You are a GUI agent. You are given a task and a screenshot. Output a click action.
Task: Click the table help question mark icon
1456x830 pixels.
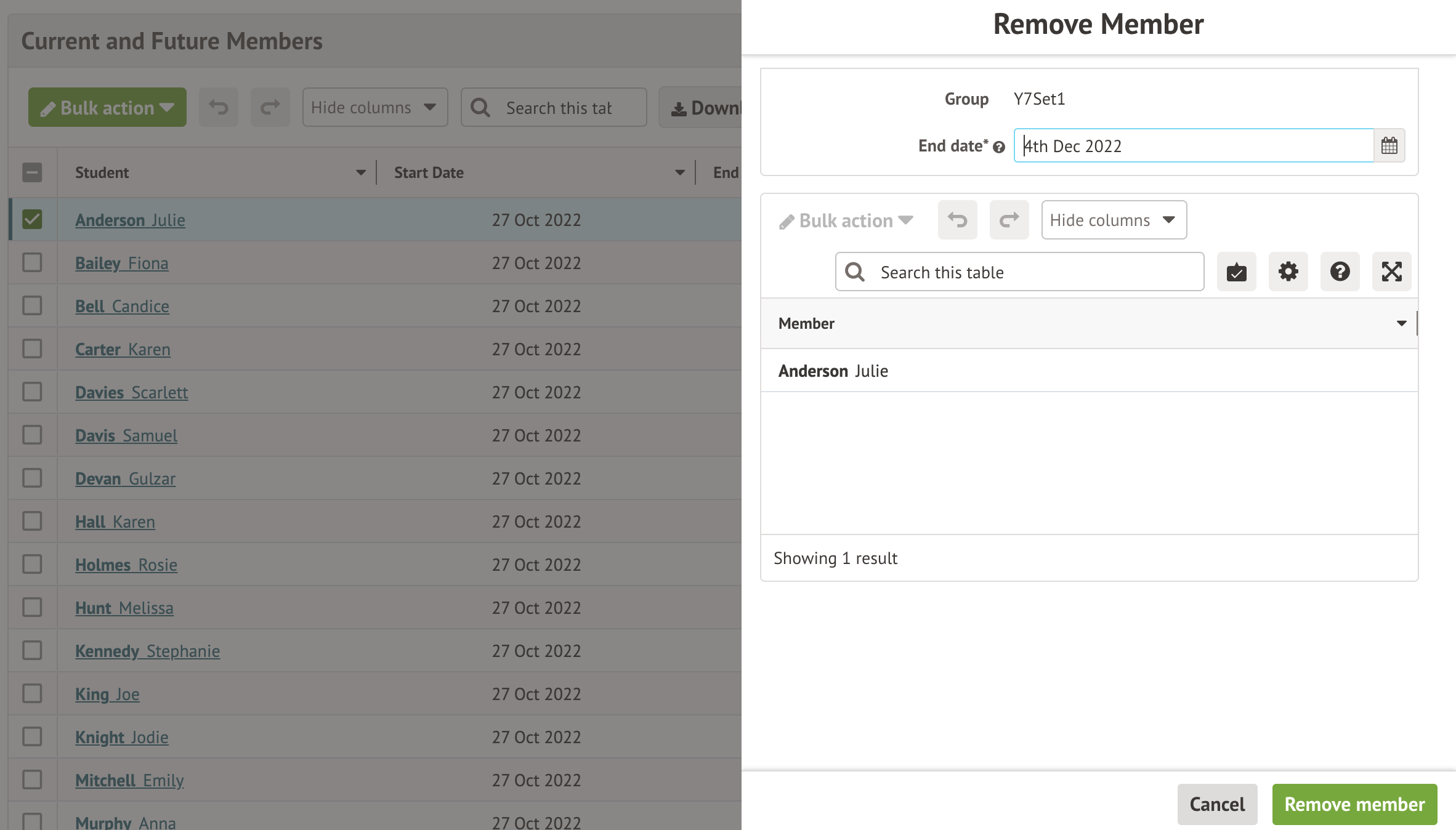click(x=1340, y=272)
